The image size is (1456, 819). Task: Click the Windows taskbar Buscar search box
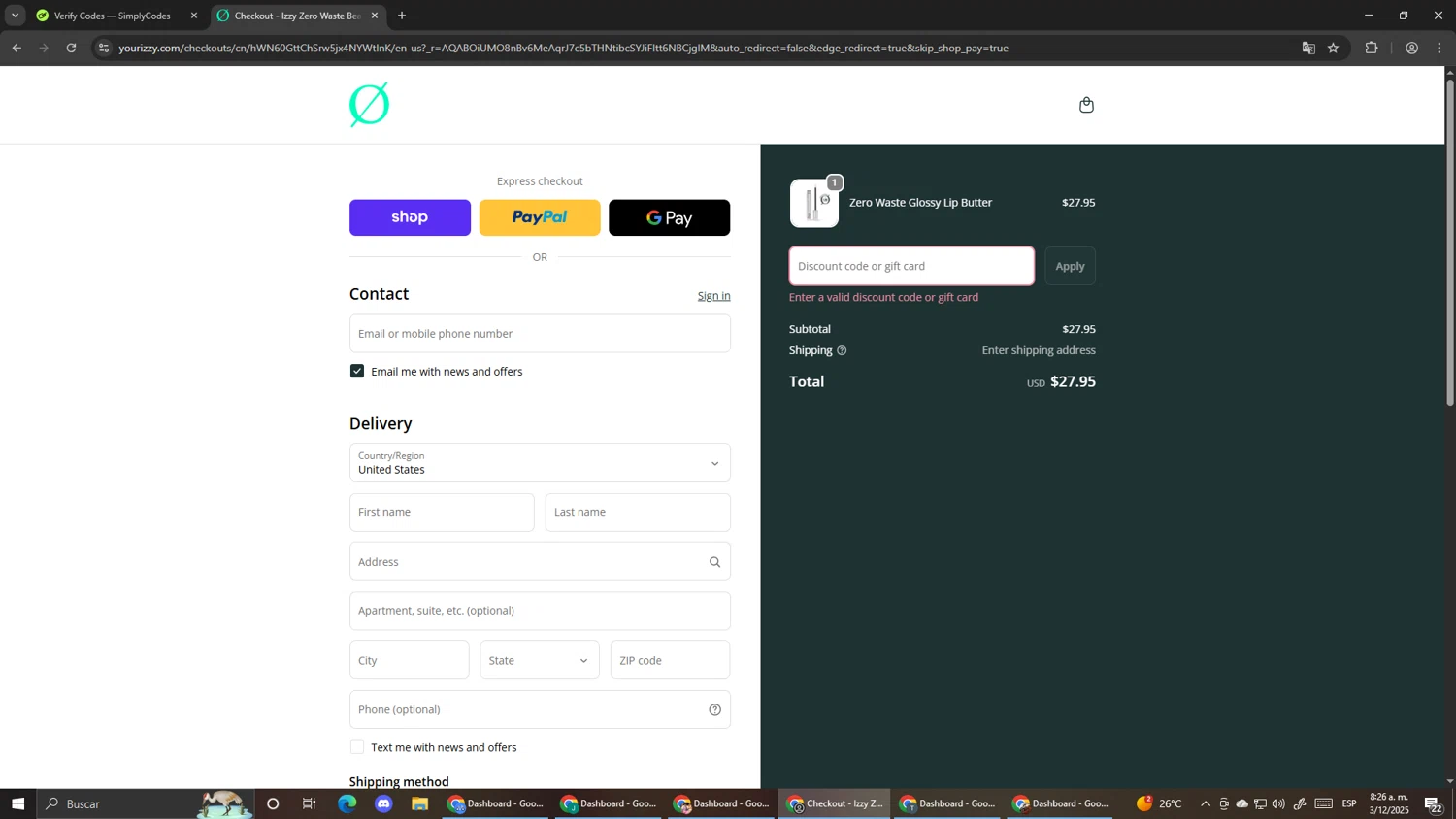point(146,803)
